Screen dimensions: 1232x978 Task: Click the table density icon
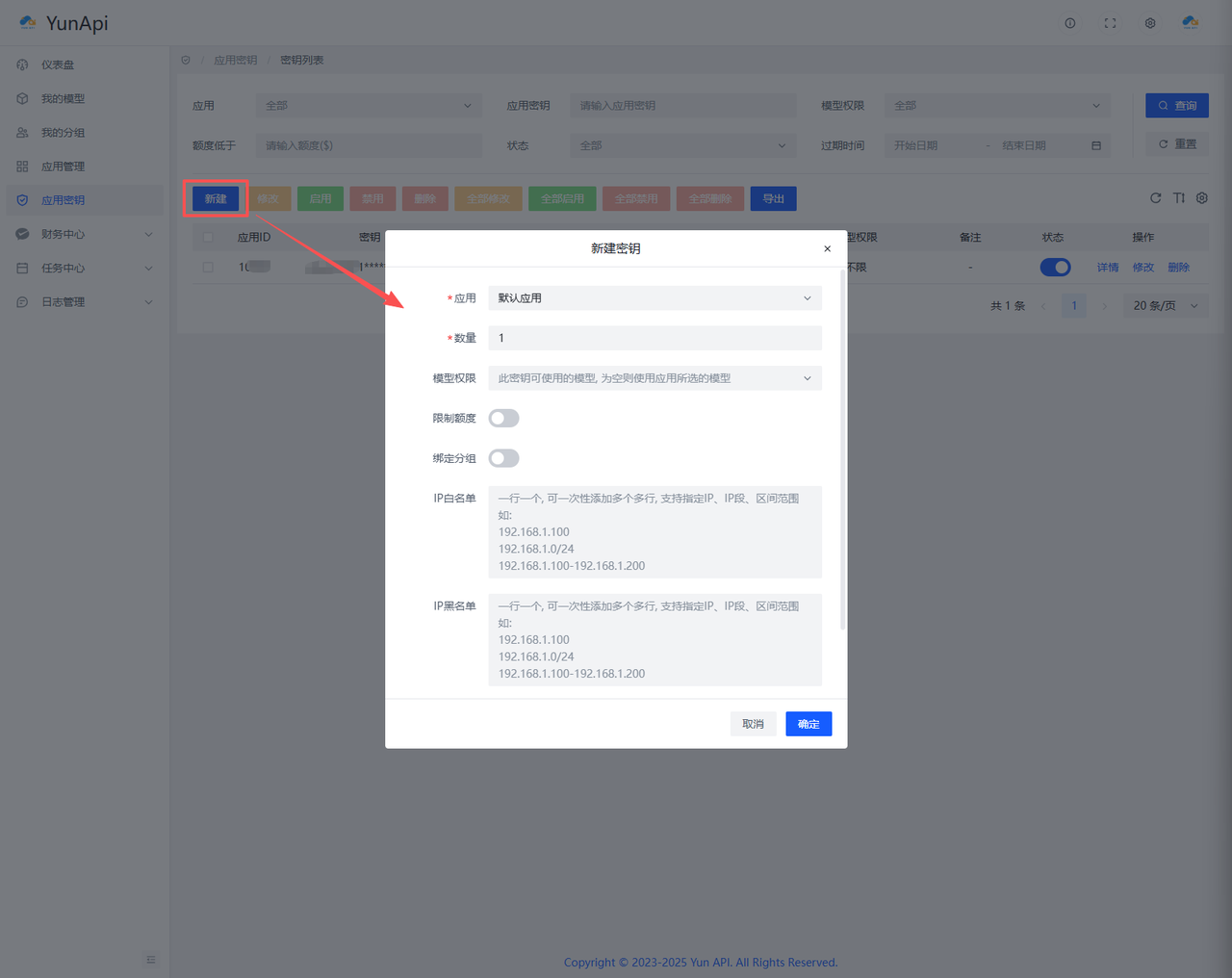(x=1179, y=198)
